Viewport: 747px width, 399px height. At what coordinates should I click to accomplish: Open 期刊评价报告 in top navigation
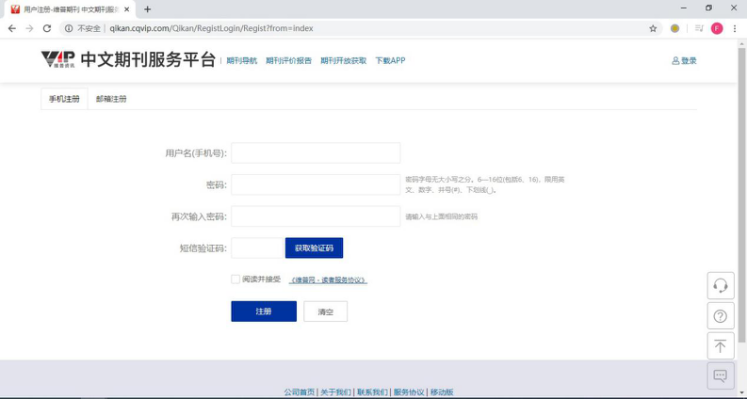(289, 60)
